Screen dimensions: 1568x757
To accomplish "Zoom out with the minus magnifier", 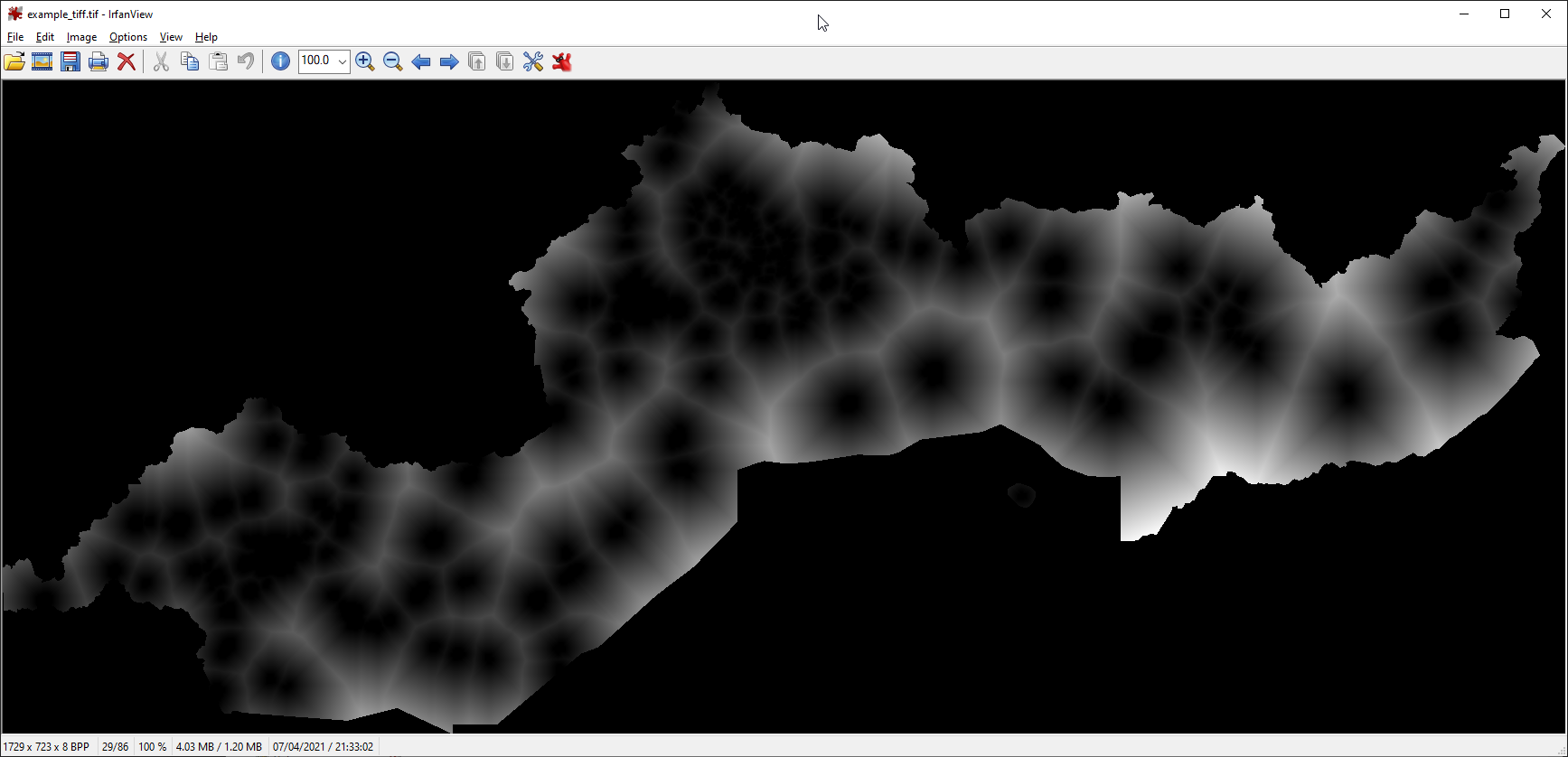I will click(x=393, y=61).
